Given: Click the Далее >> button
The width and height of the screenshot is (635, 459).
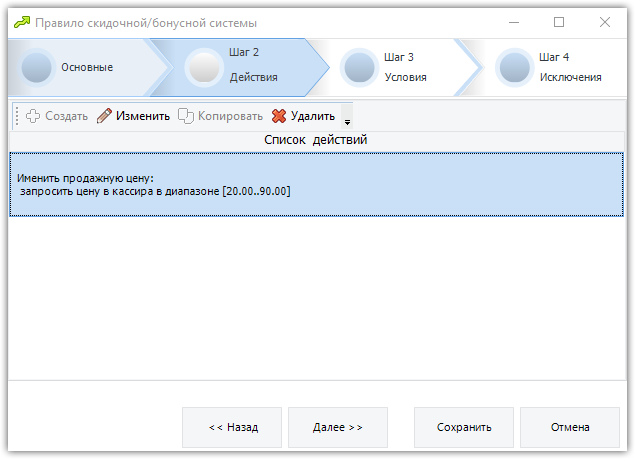Looking at the screenshot, I should (338, 427).
